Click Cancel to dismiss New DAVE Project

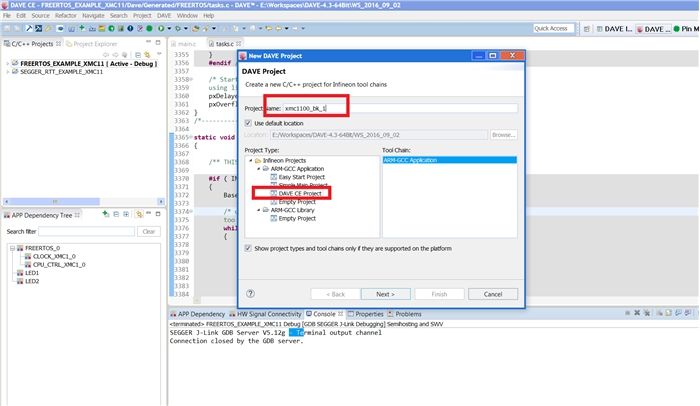point(492,294)
